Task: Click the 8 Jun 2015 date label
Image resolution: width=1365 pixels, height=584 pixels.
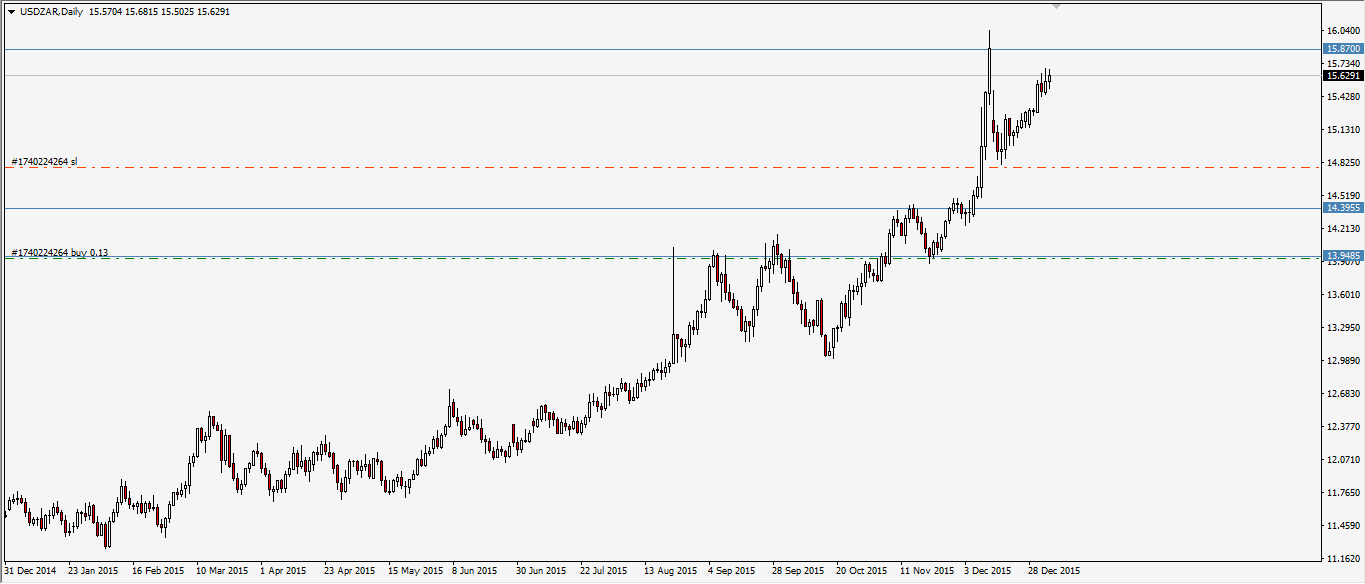Action: pyautogui.click(x=475, y=571)
